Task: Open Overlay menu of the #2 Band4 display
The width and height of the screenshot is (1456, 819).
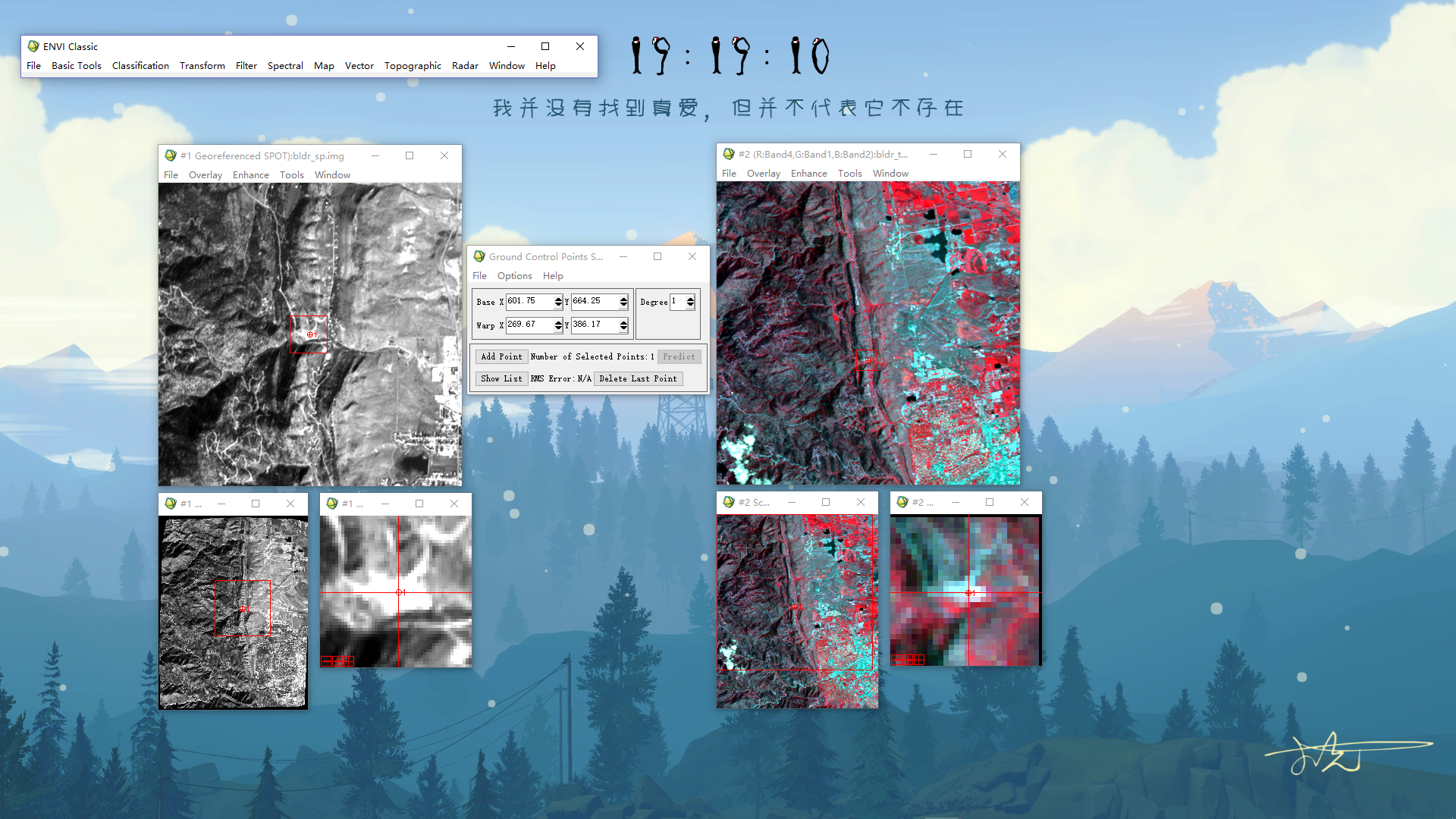Action: coord(764,174)
